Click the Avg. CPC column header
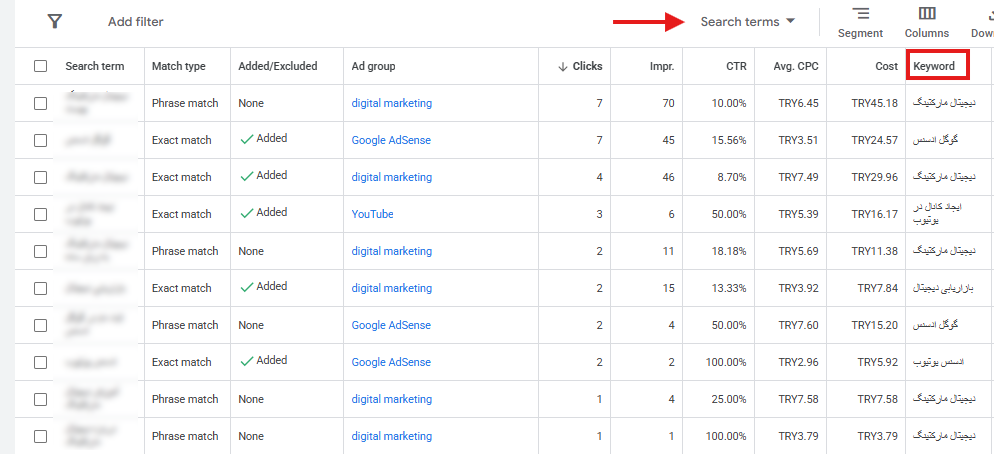 [x=796, y=67]
